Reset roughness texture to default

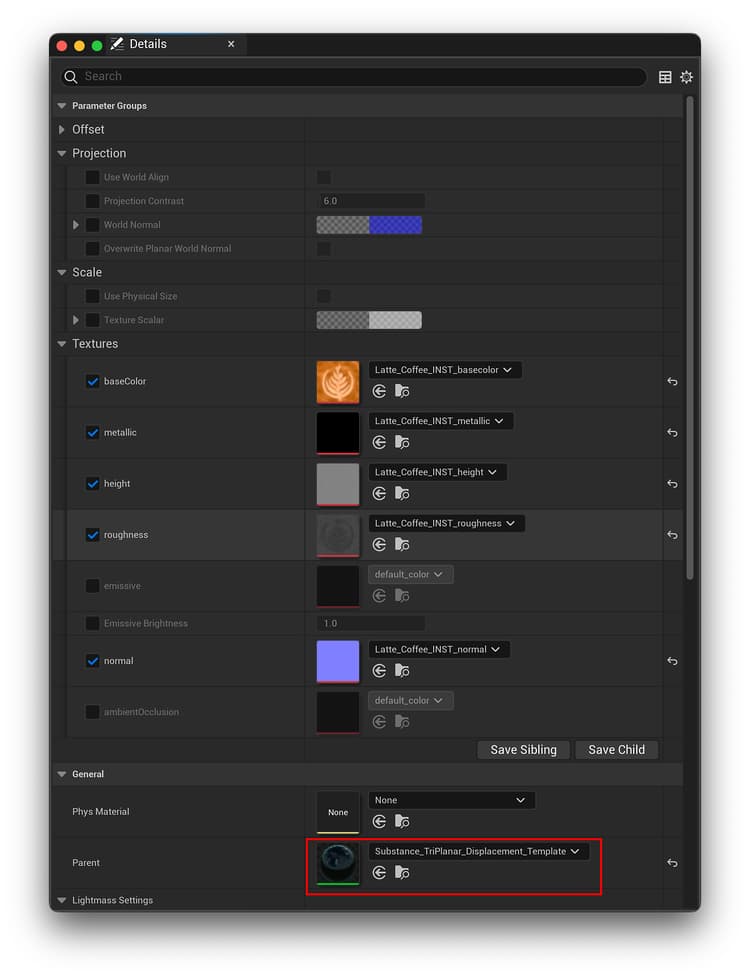(672, 535)
